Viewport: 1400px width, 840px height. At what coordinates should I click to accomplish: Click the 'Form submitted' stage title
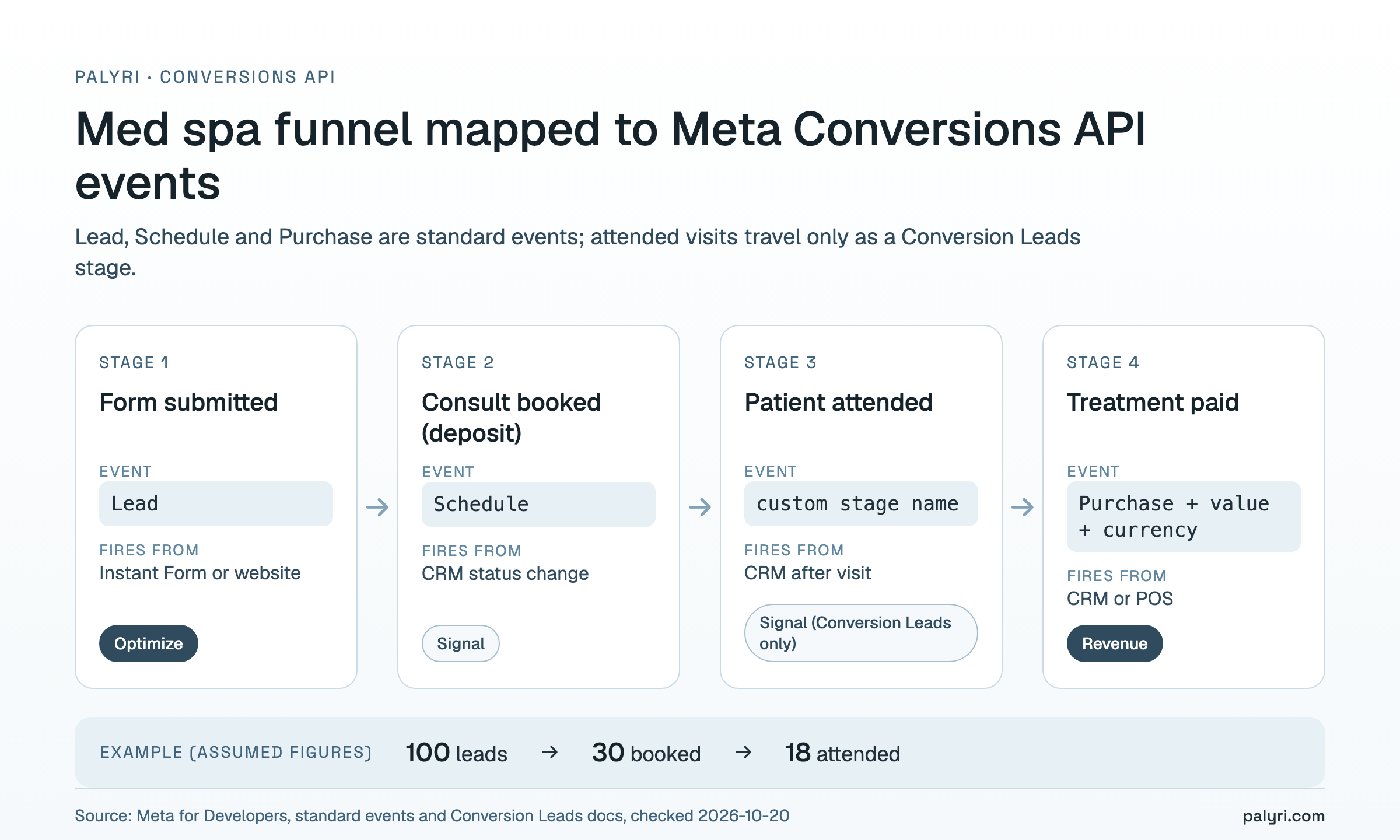[x=188, y=402]
